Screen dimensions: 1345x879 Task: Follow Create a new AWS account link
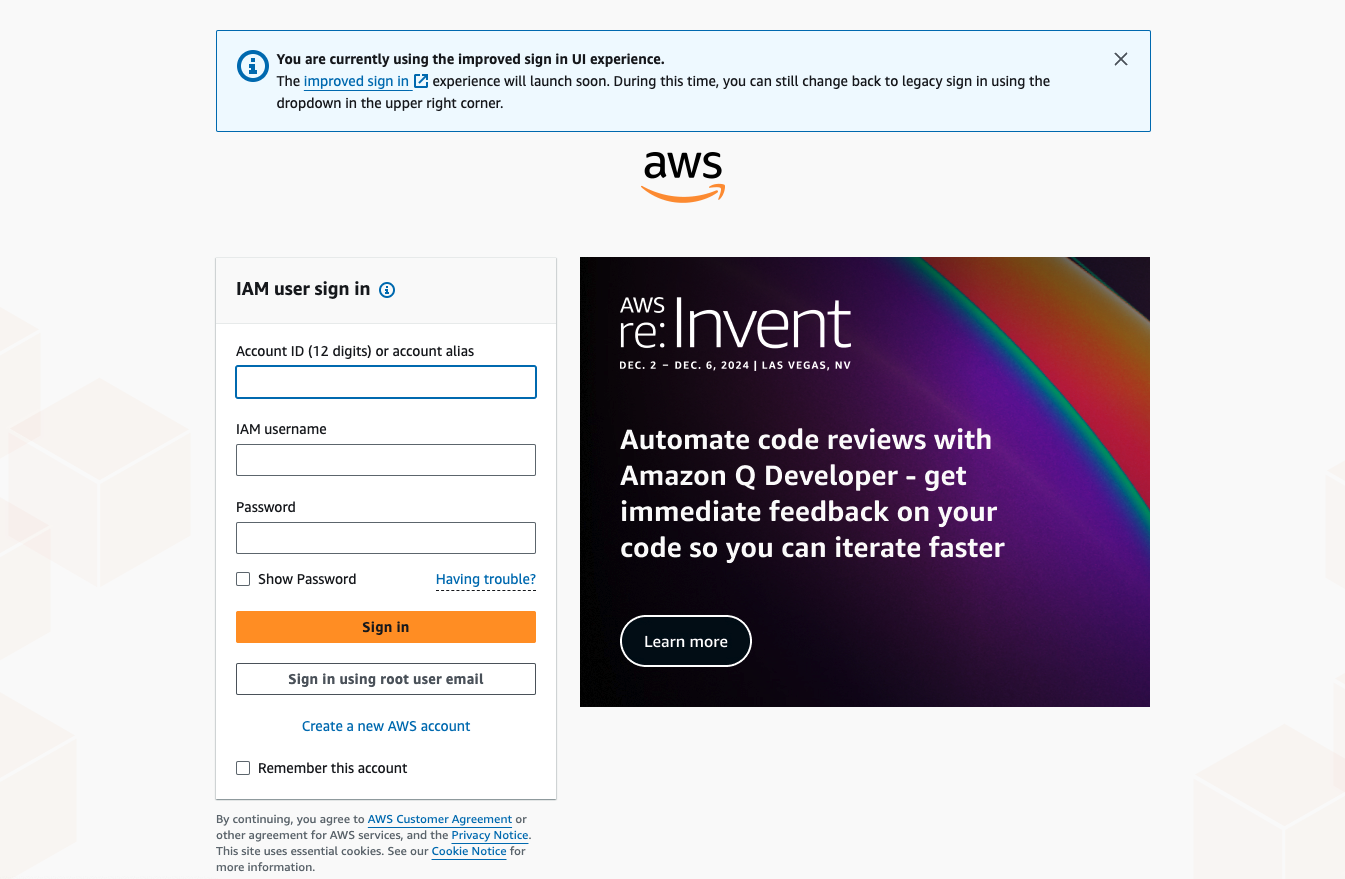(386, 726)
